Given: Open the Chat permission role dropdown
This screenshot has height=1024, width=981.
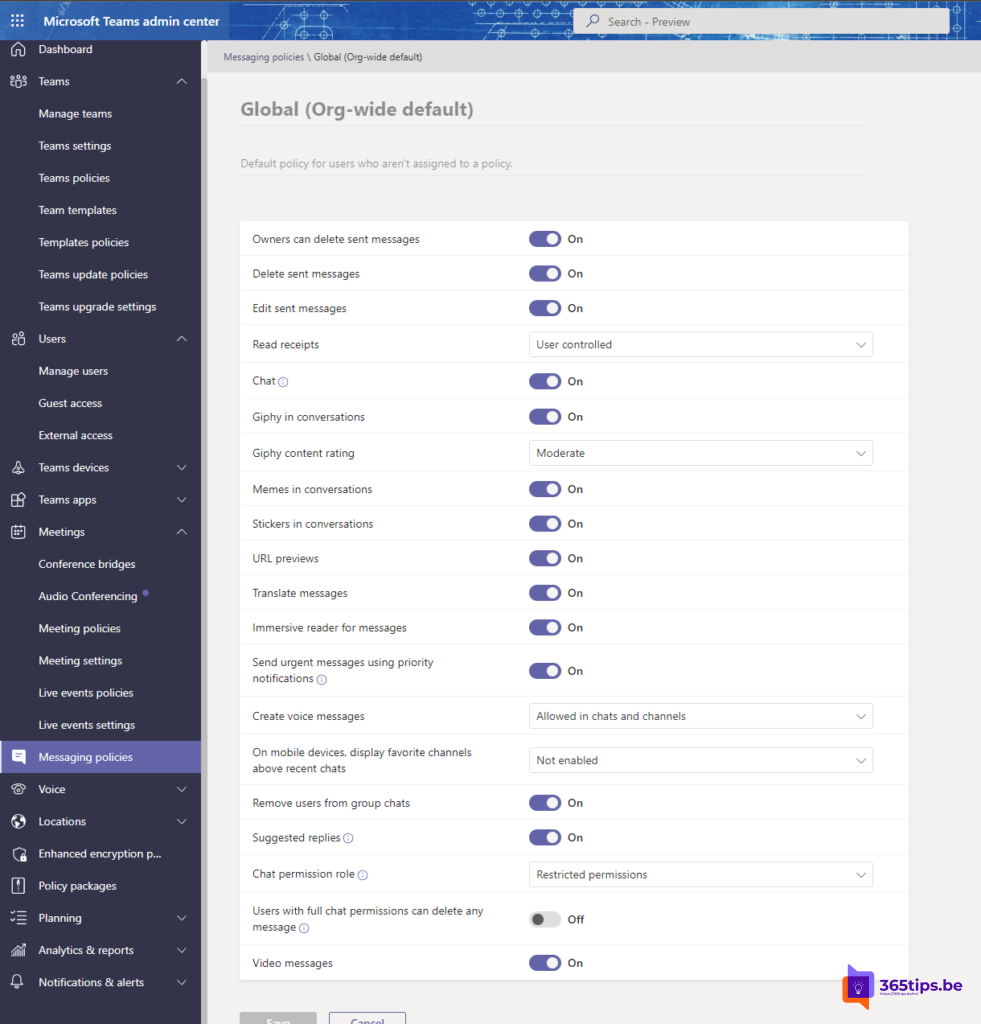Looking at the screenshot, I should pyautogui.click(x=700, y=875).
